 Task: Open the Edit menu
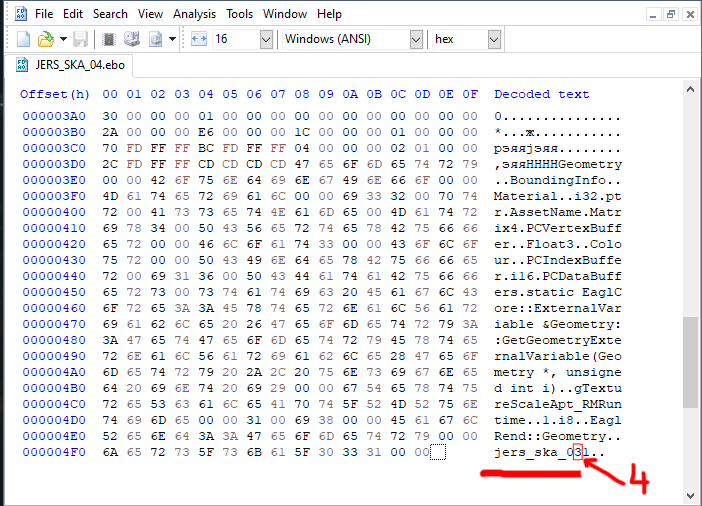73,14
